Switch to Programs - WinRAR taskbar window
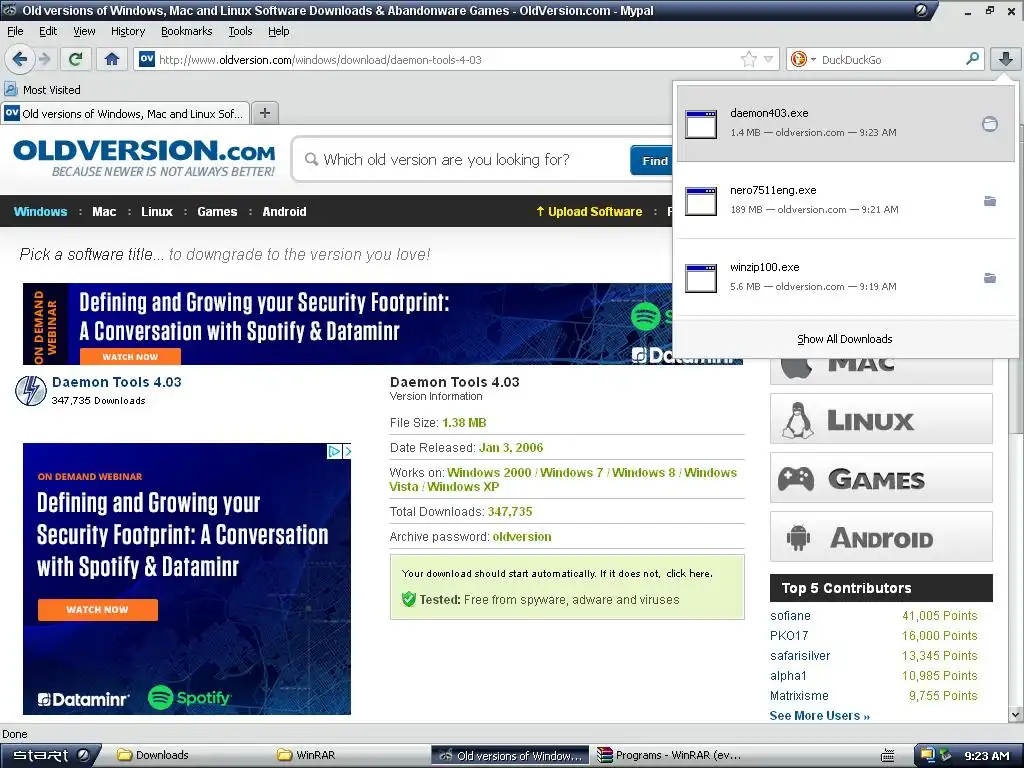The width and height of the screenshot is (1024, 768). pyautogui.click(x=669, y=755)
